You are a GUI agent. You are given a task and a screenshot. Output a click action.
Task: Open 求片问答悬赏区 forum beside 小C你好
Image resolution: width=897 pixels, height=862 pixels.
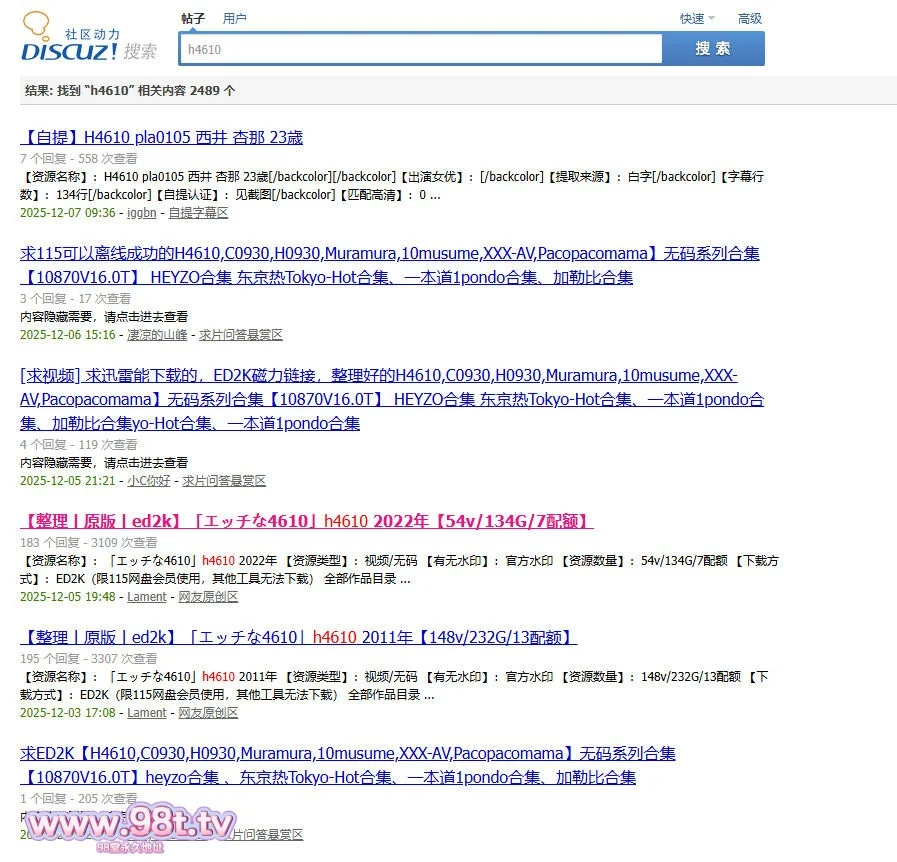coord(224,481)
